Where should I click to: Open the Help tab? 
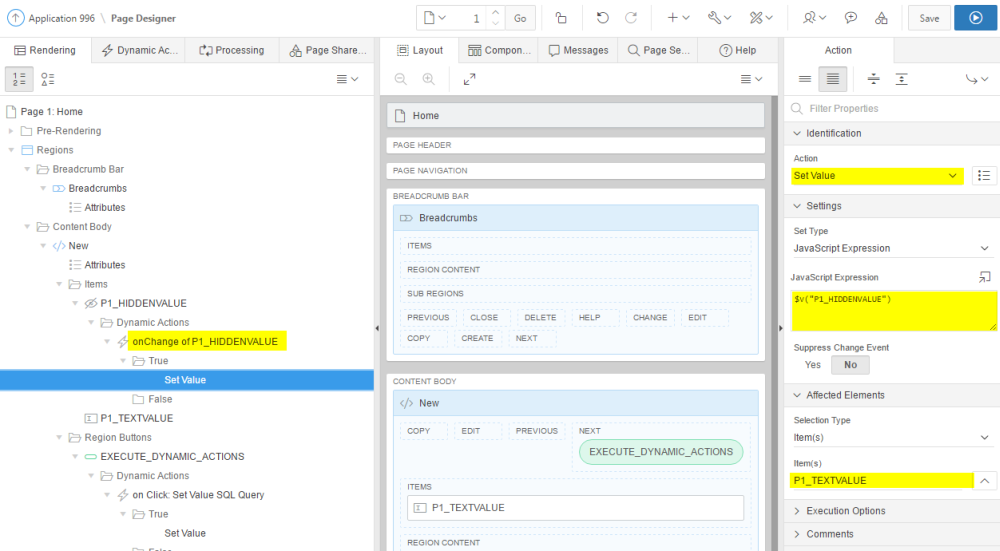[738, 50]
